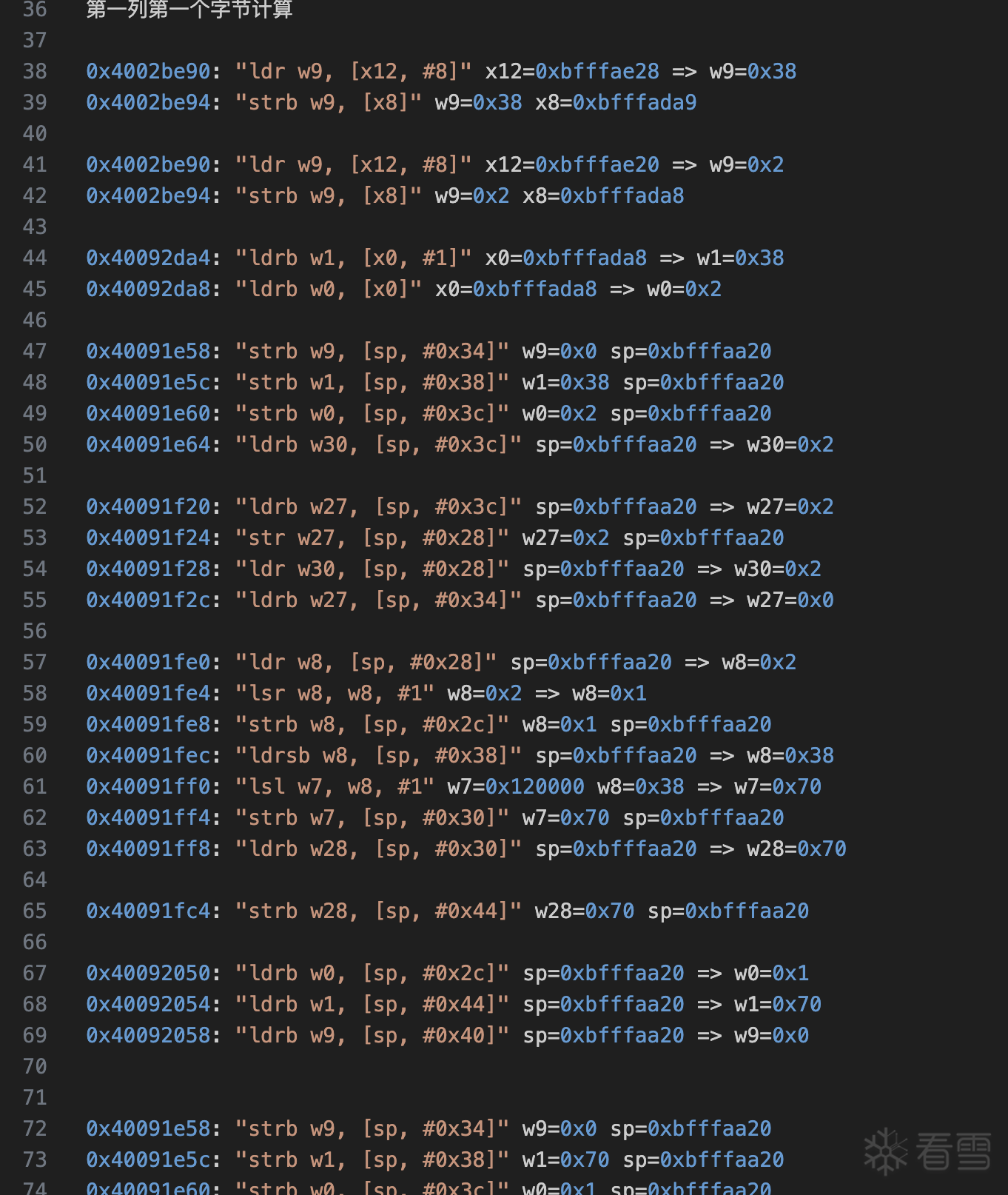The width and height of the screenshot is (1008, 1195).
Task: Click line number 57 in gutter
Action: [35, 662]
